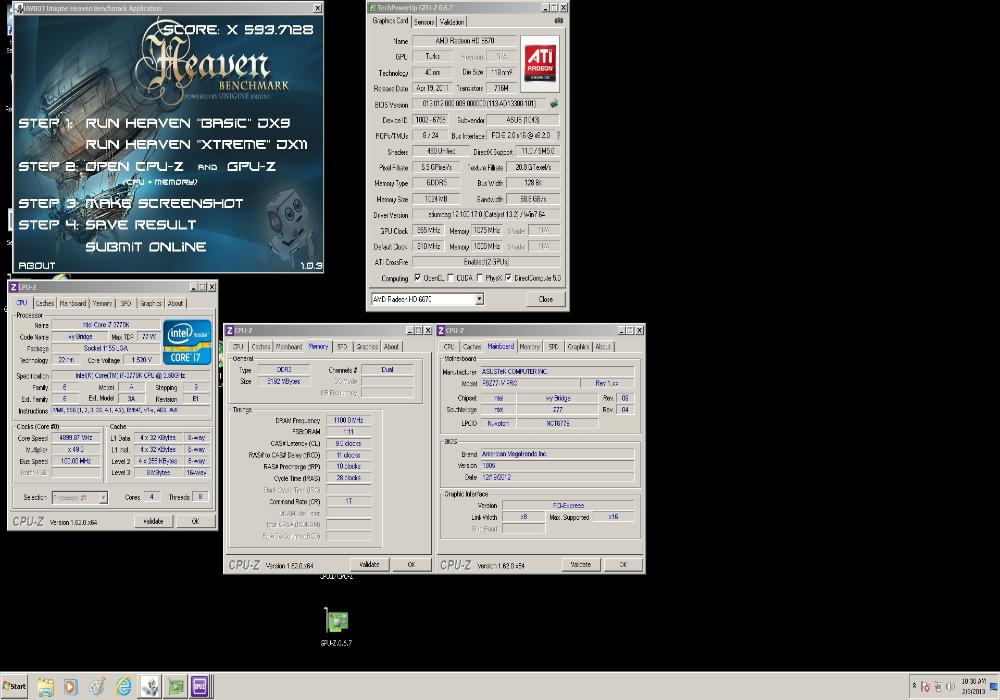This screenshot has width=1000, height=700.
Task: Click Save Result in Heaven window
Action: pyautogui.click(x=141, y=224)
